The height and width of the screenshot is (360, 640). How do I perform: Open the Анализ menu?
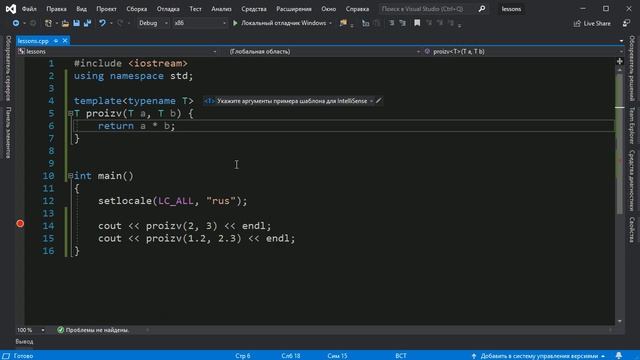[221, 9]
